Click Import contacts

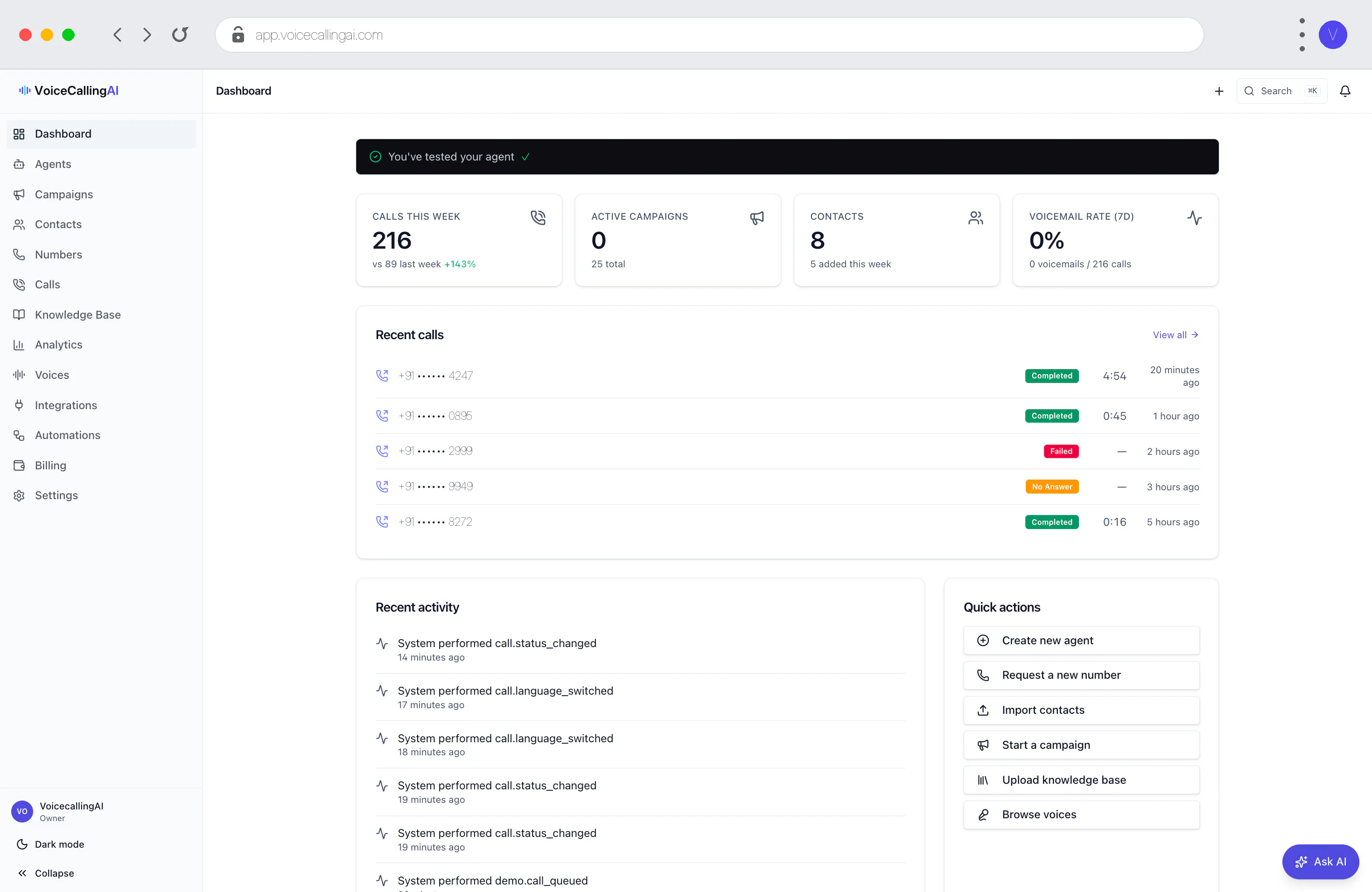[1081, 710]
